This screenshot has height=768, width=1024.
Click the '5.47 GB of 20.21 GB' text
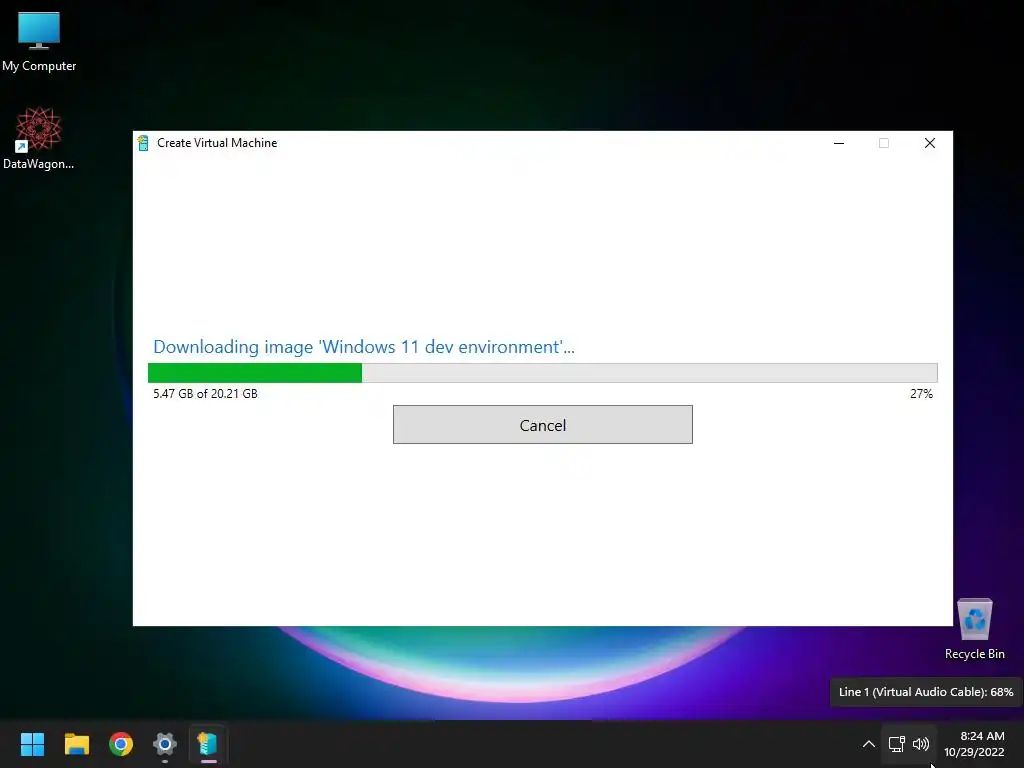[x=205, y=394]
